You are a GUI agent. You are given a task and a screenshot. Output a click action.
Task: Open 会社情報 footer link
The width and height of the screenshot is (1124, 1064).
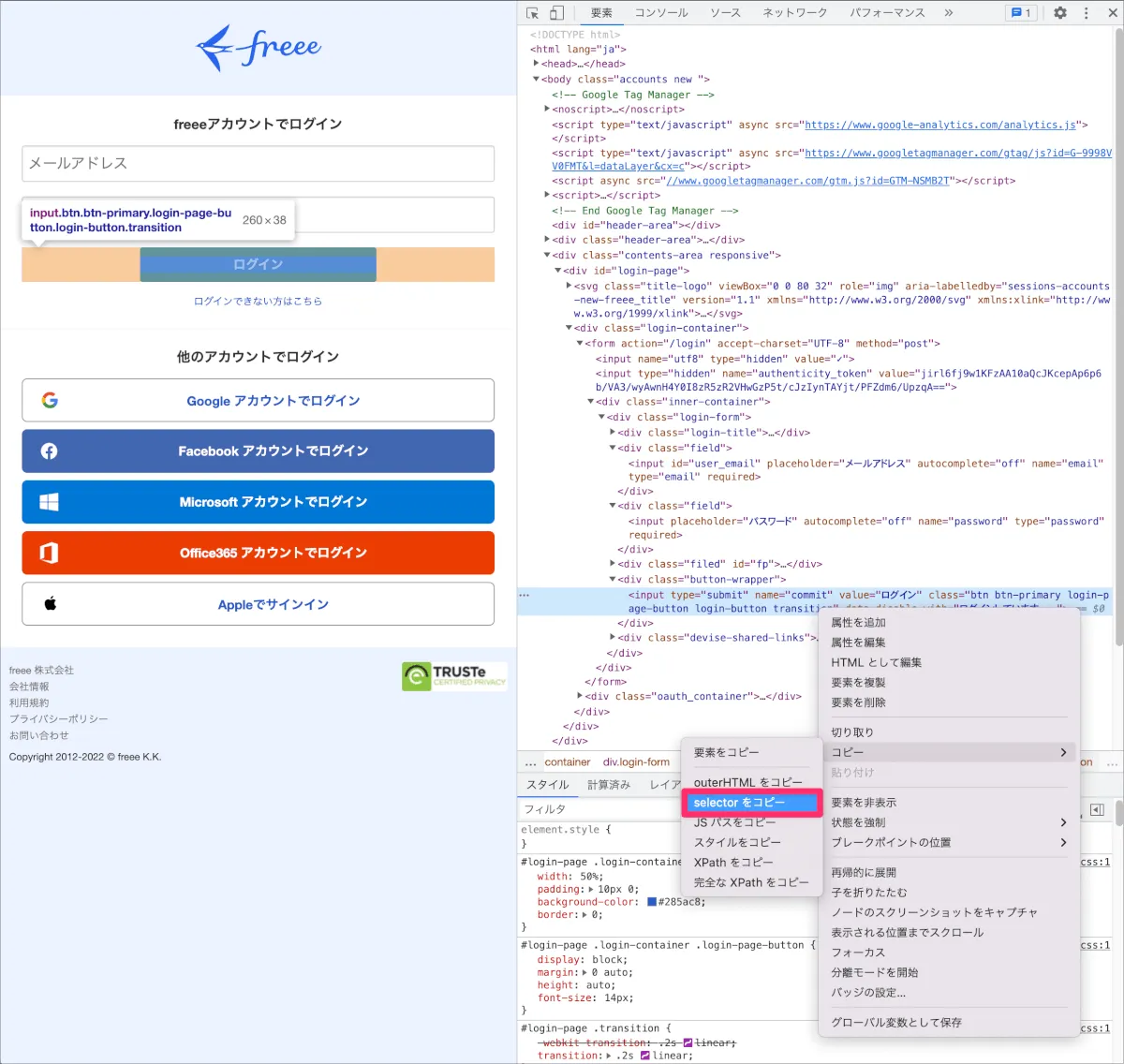click(29, 687)
